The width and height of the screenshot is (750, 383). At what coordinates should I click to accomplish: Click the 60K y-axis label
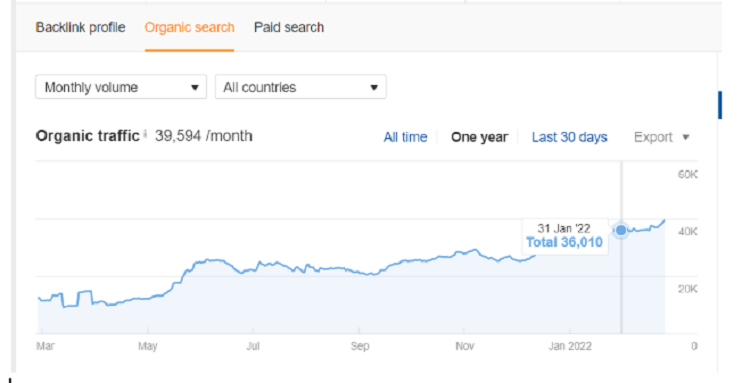click(688, 175)
